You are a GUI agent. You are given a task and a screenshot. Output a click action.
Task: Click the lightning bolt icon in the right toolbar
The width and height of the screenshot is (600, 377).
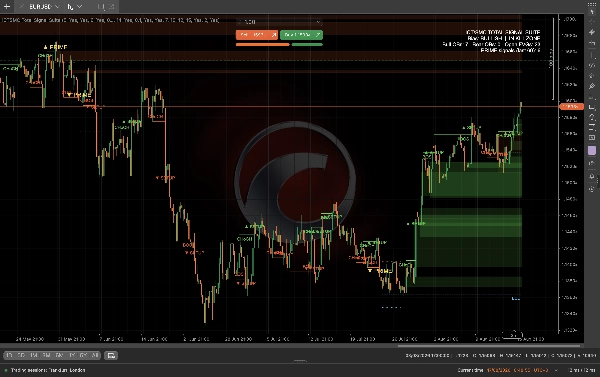click(x=592, y=32)
